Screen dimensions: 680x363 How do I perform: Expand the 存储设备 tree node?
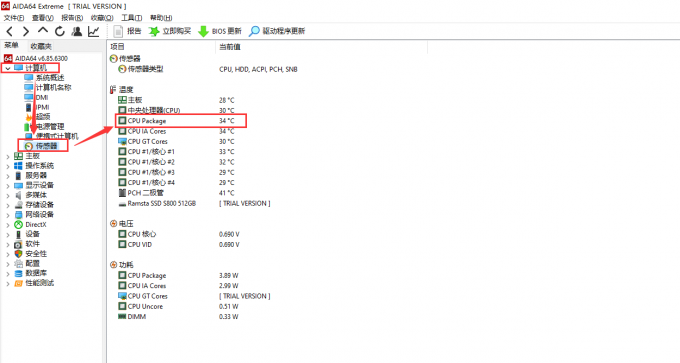(x=8, y=205)
